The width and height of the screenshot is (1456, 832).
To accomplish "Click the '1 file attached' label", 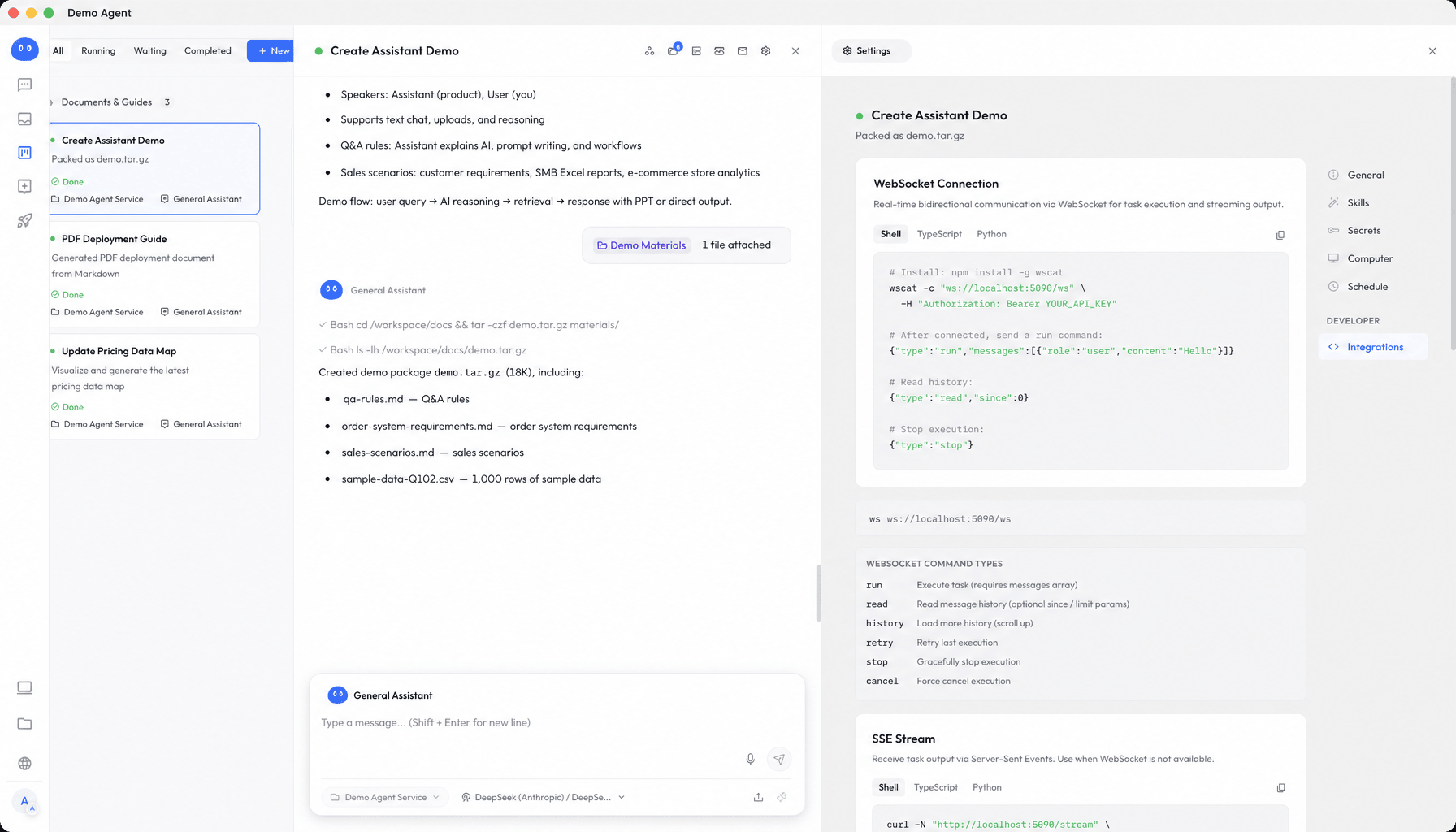I will [x=736, y=245].
